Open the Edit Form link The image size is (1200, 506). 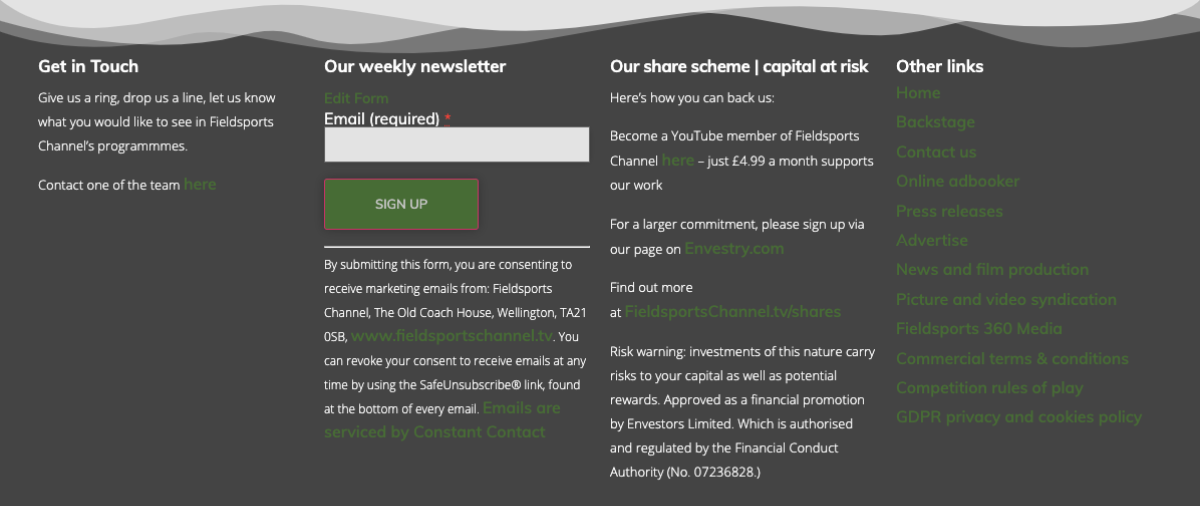click(356, 98)
